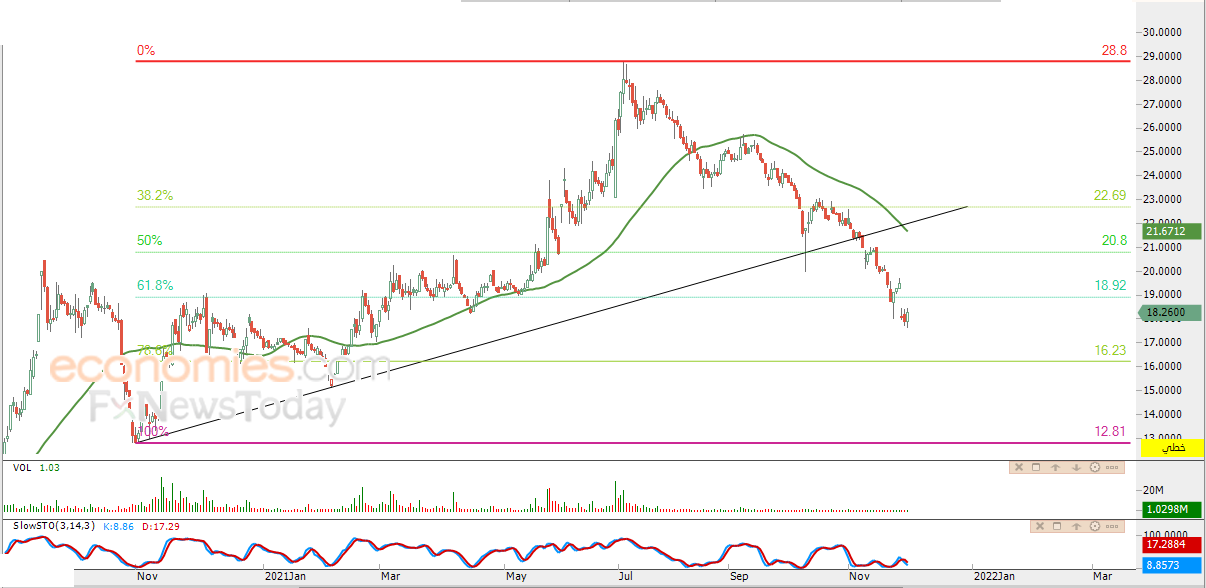The height and width of the screenshot is (588, 1206).
Task: Maximize the VOL indicator panel
Action: (1038, 467)
